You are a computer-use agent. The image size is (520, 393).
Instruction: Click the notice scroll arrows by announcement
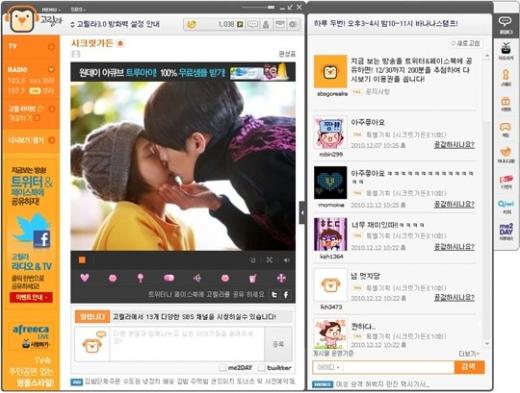tap(72, 24)
